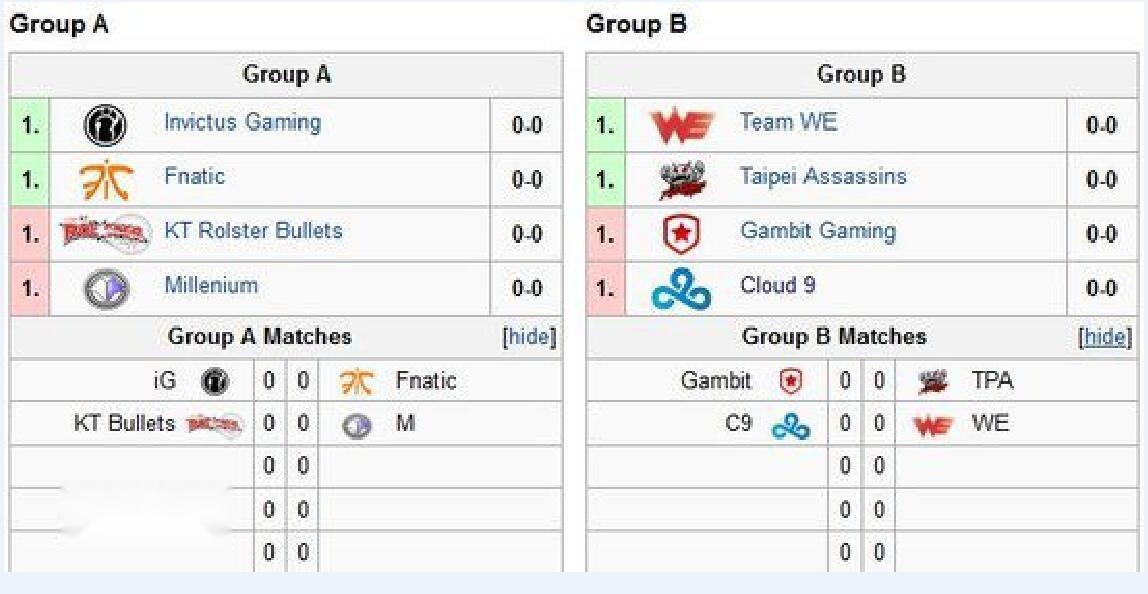Open the Invictus Gaming team link
Viewport: 1148px width, 594px height.
tap(242, 123)
